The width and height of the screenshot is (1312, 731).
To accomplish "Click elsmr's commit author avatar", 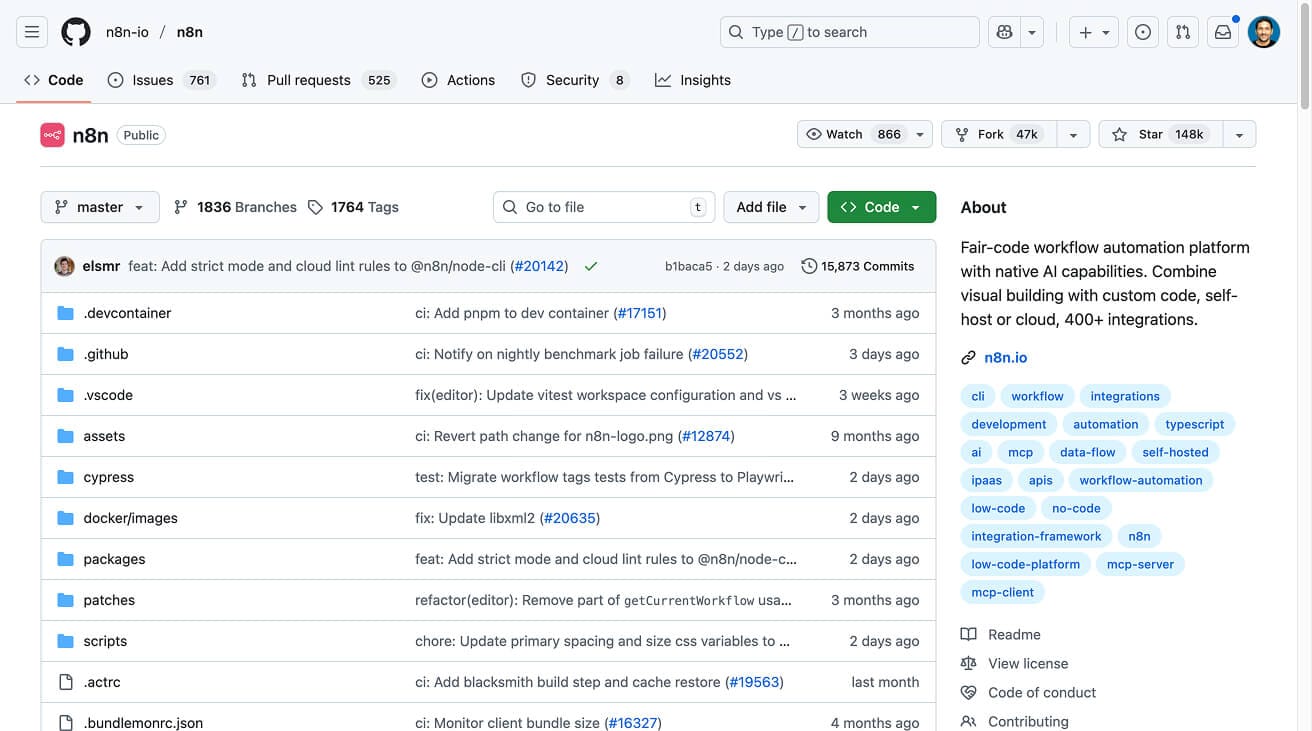I will [x=64, y=266].
